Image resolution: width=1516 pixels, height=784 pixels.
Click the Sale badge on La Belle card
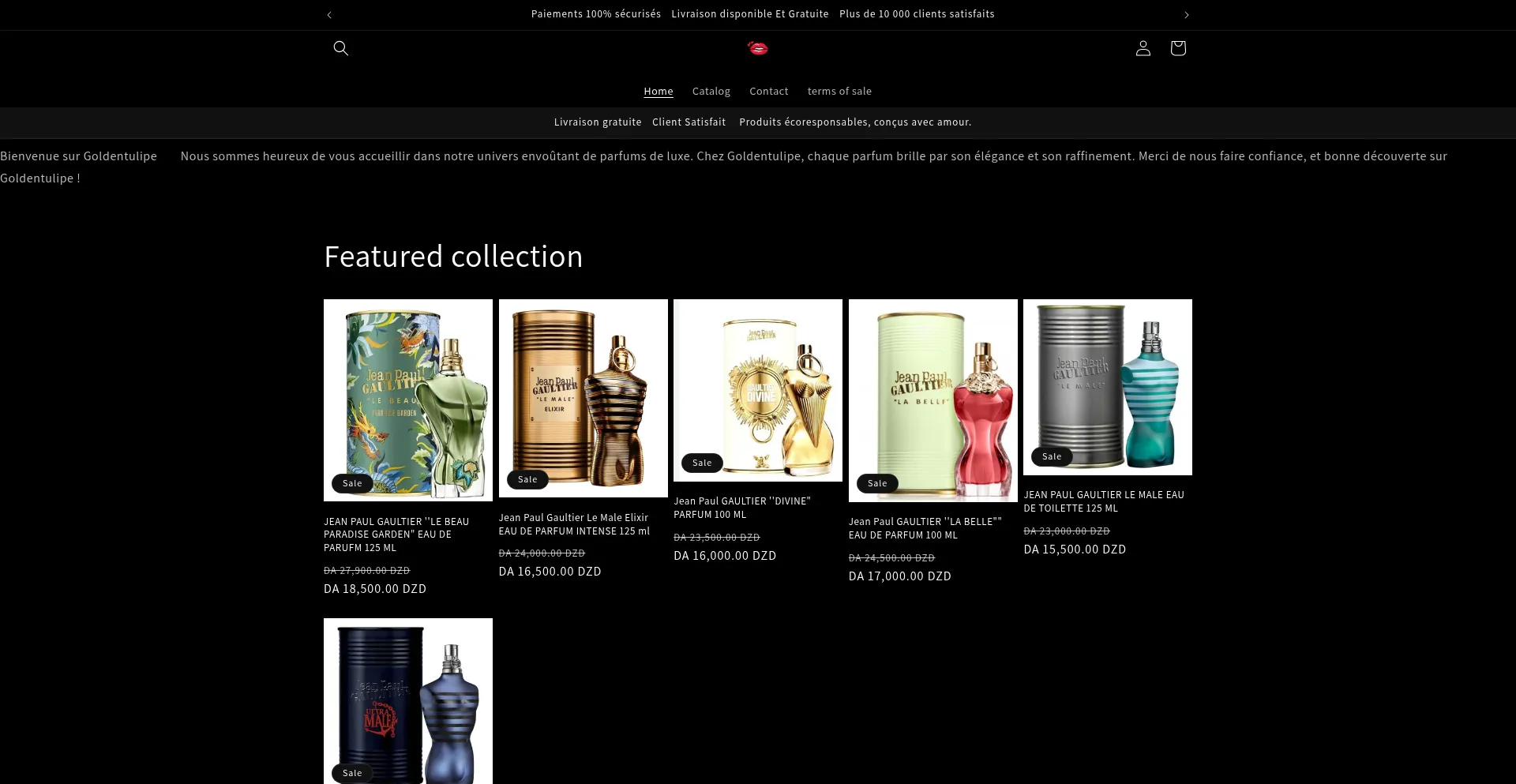coord(877,483)
